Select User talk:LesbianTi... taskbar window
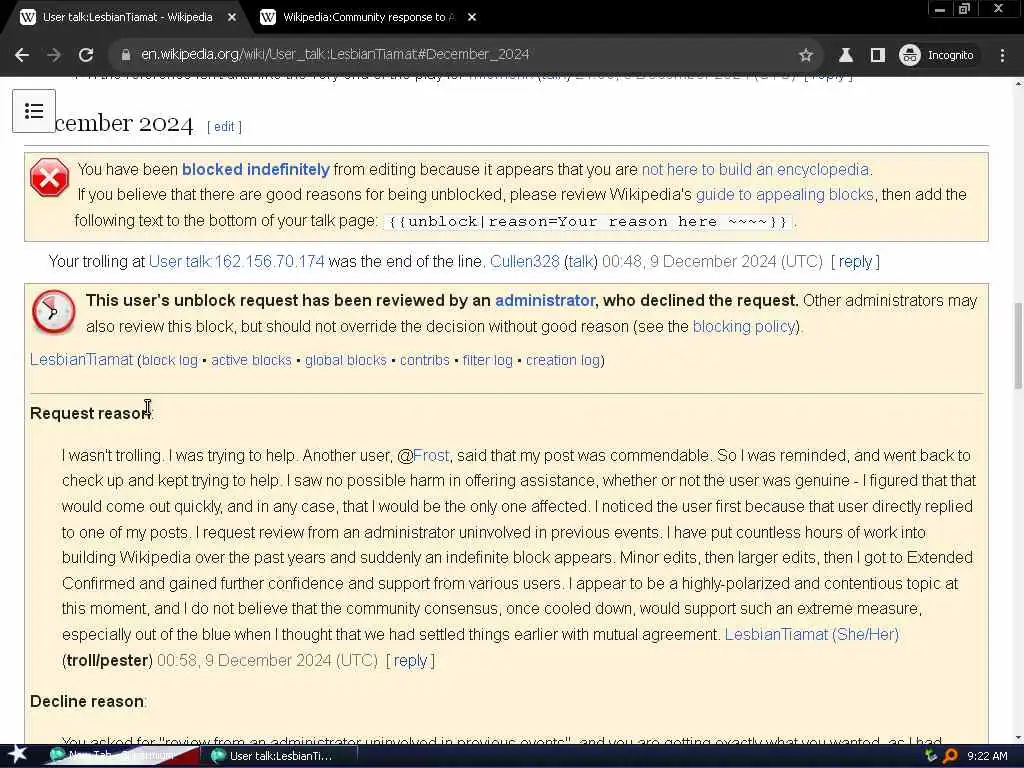This screenshot has height=768, width=1024. (280, 756)
